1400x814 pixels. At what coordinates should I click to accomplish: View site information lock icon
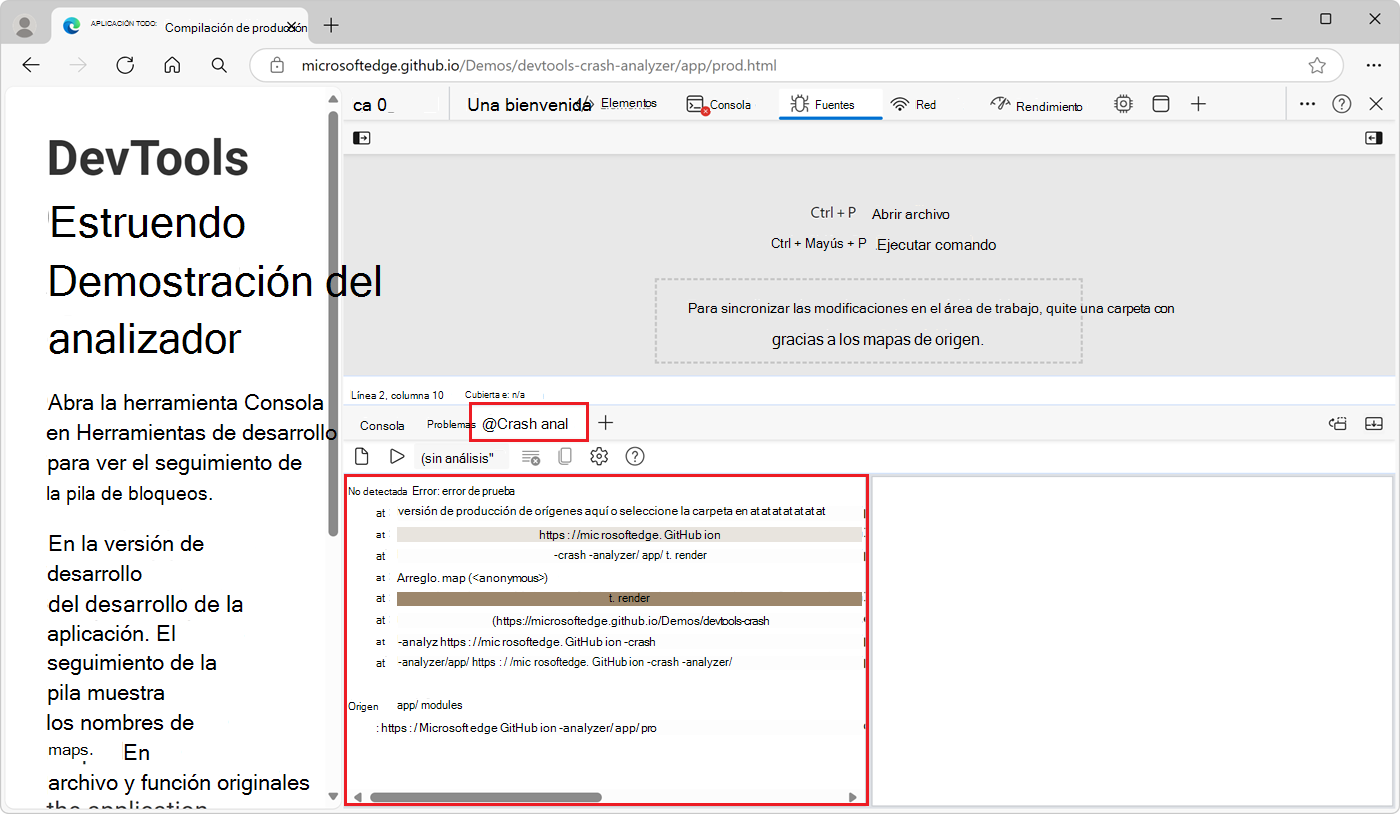[277, 66]
